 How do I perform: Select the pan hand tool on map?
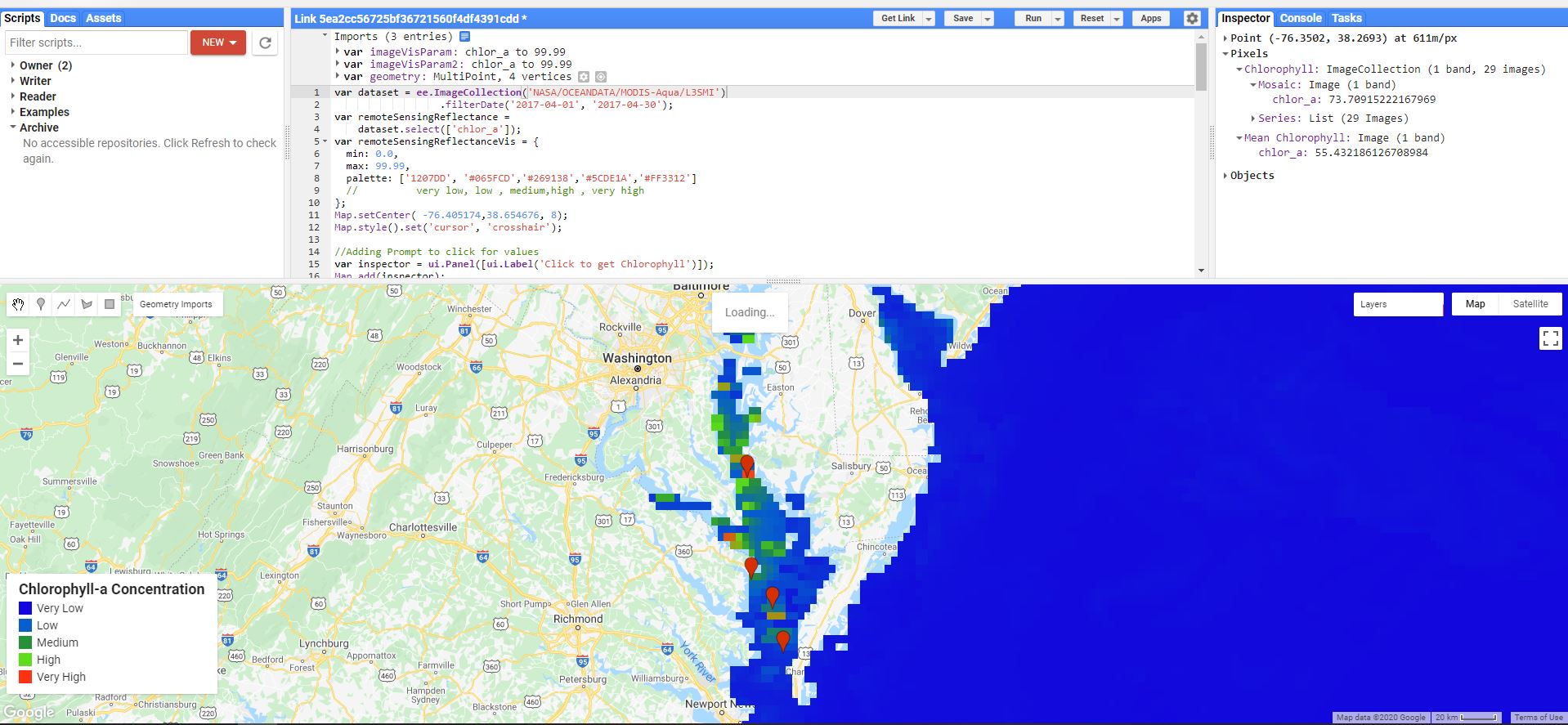[x=18, y=304]
